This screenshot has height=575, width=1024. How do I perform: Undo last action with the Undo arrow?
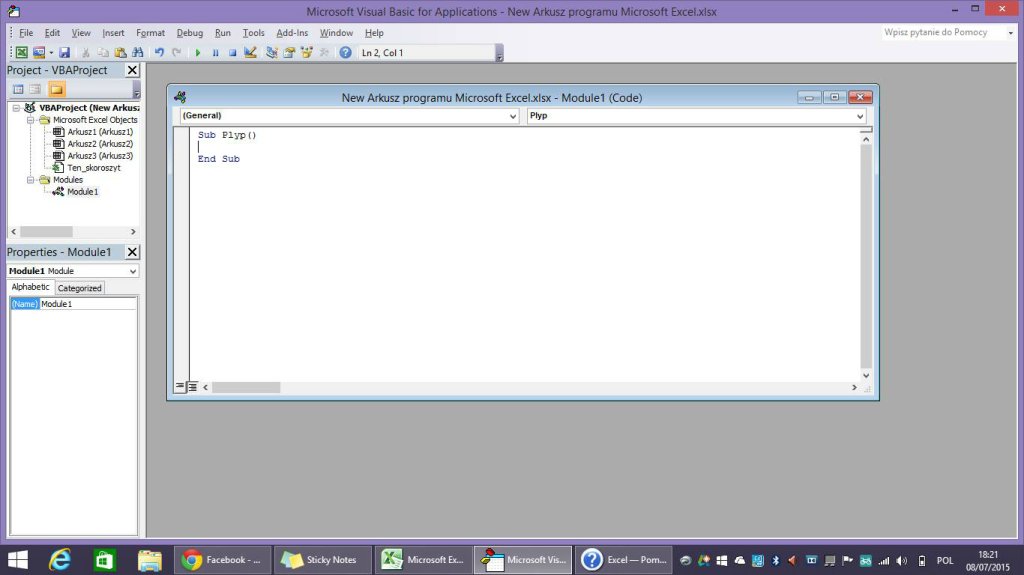pyautogui.click(x=159, y=52)
